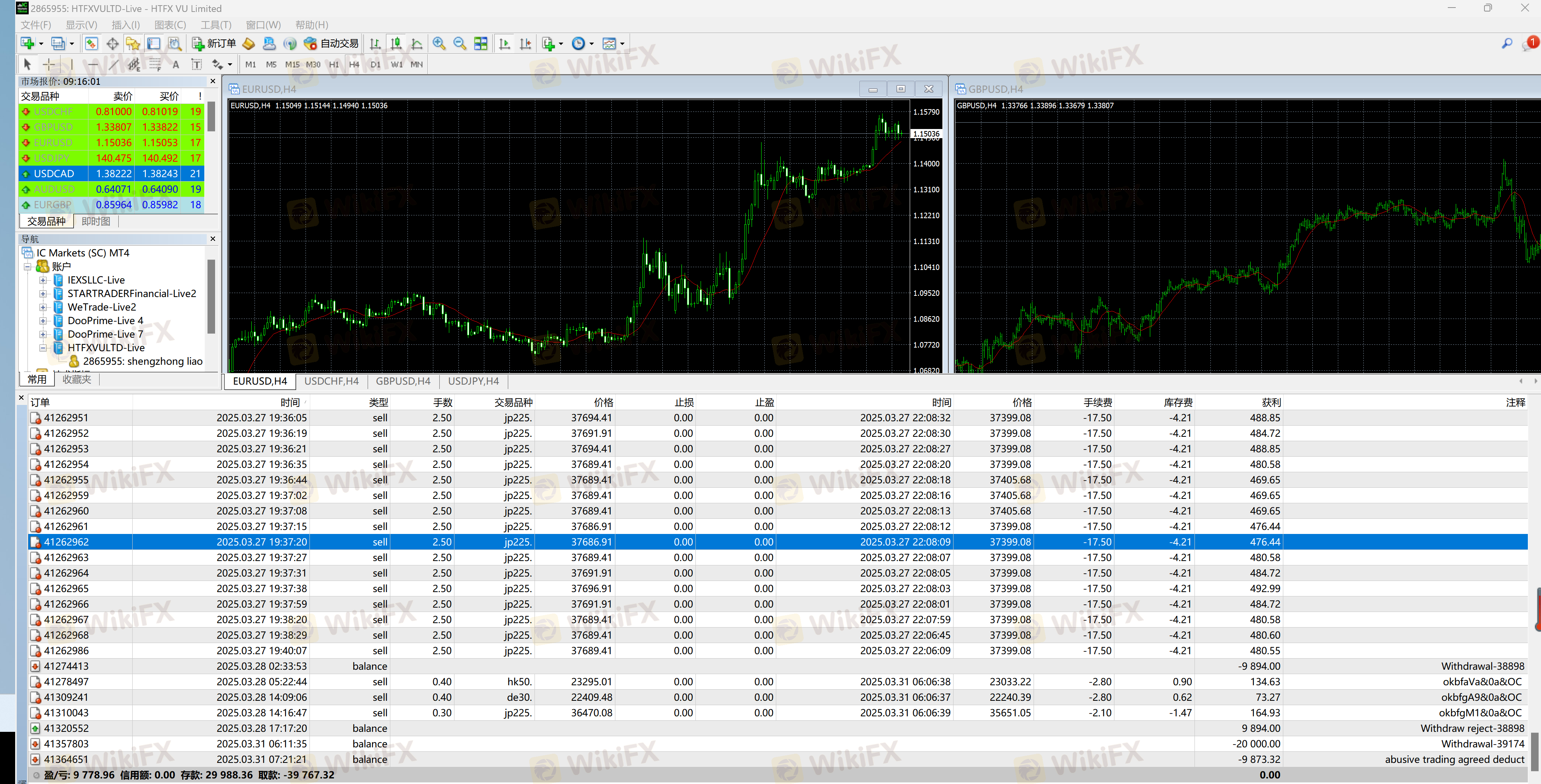This screenshot has width=1541, height=784.
Task: Open the 工具(T) menu
Action: point(215,25)
